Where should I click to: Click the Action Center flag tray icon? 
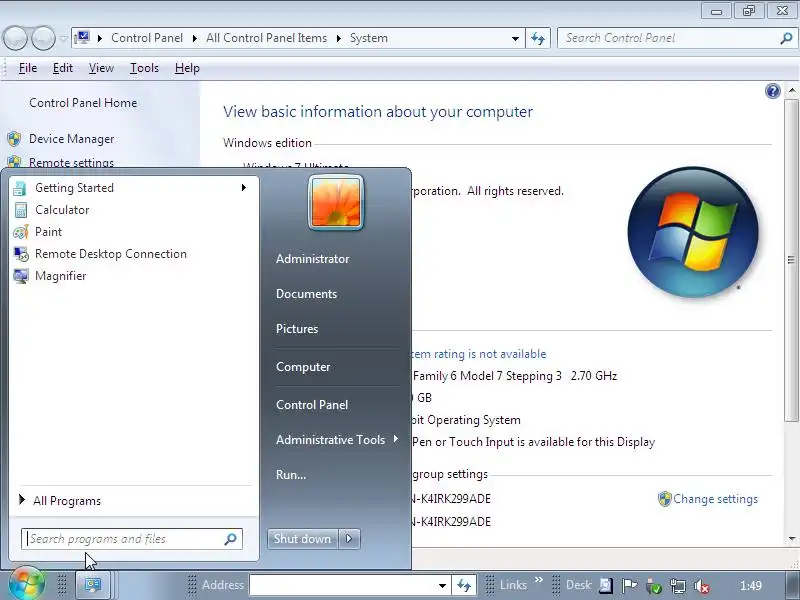click(x=630, y=585)
